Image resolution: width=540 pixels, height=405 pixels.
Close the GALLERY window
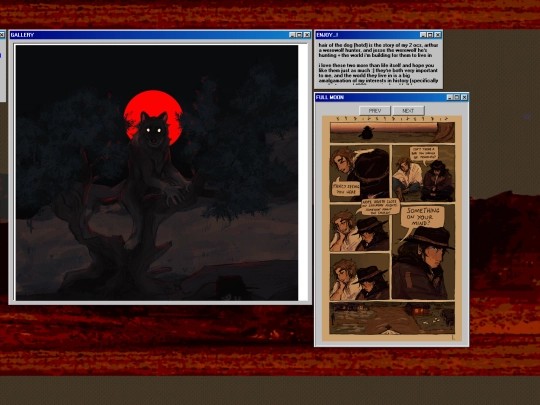tap(307, 35)
